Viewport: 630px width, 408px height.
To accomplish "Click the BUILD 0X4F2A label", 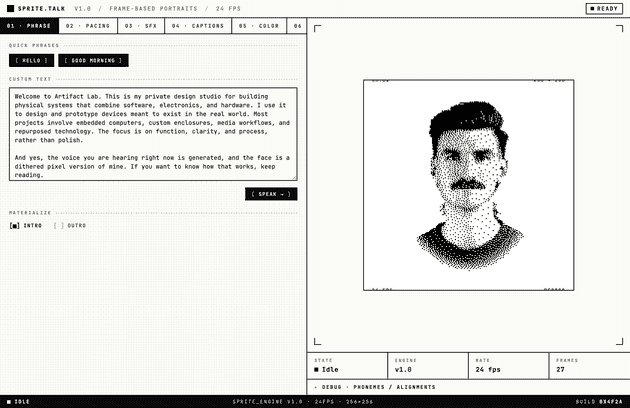I will point(599,402).
